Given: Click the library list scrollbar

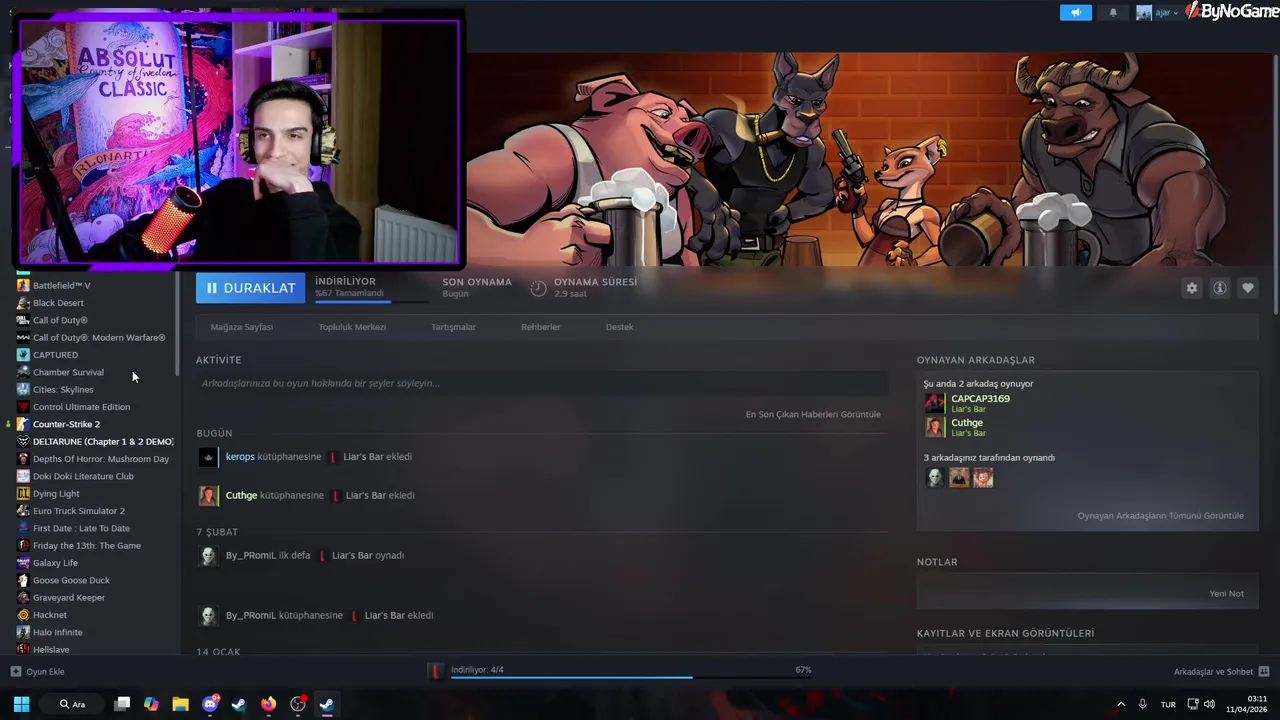Looking at the screenshot, I should tap(178, 325).
